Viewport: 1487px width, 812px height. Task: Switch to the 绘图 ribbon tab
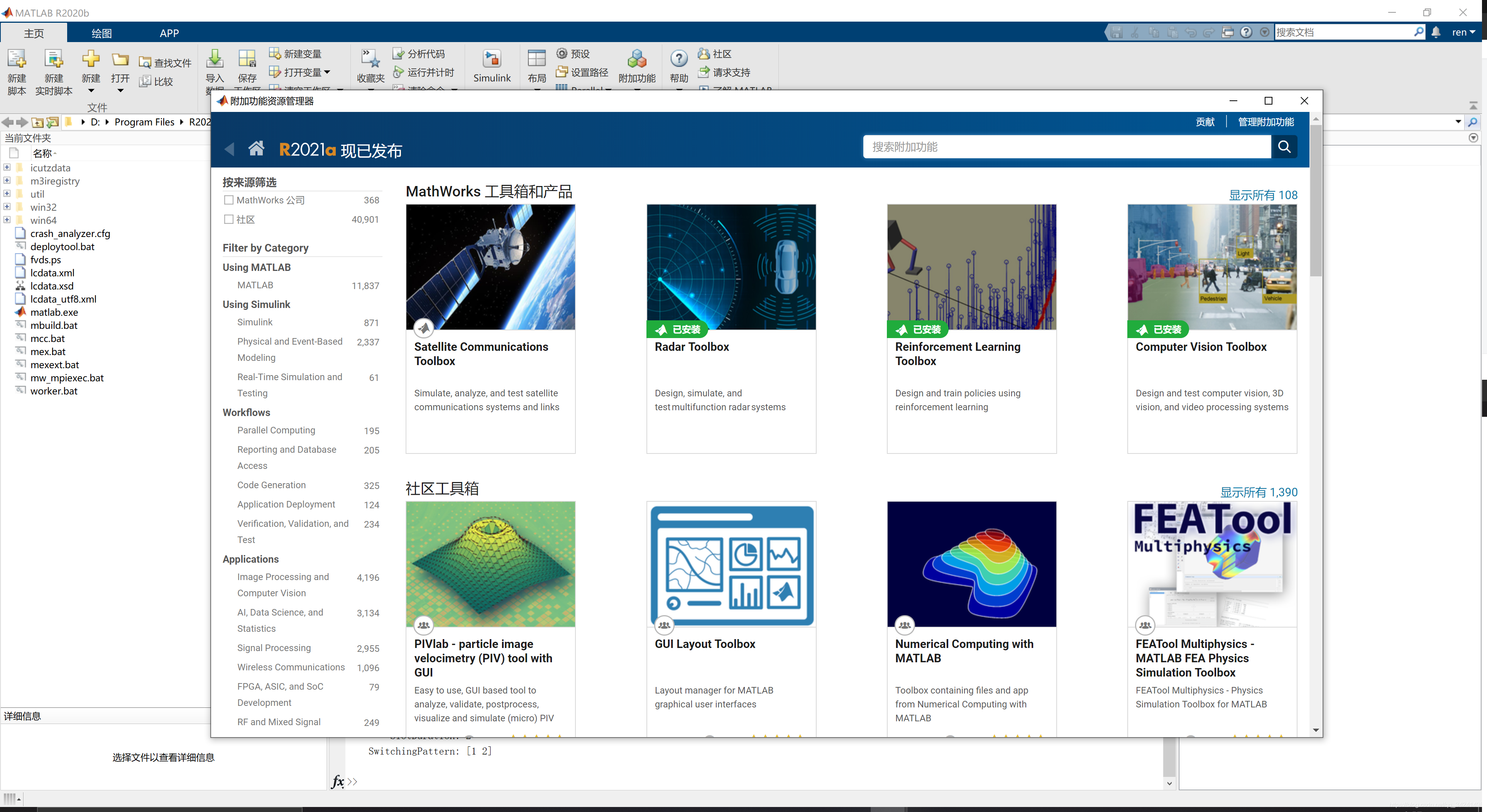click(x=102, y=33)
